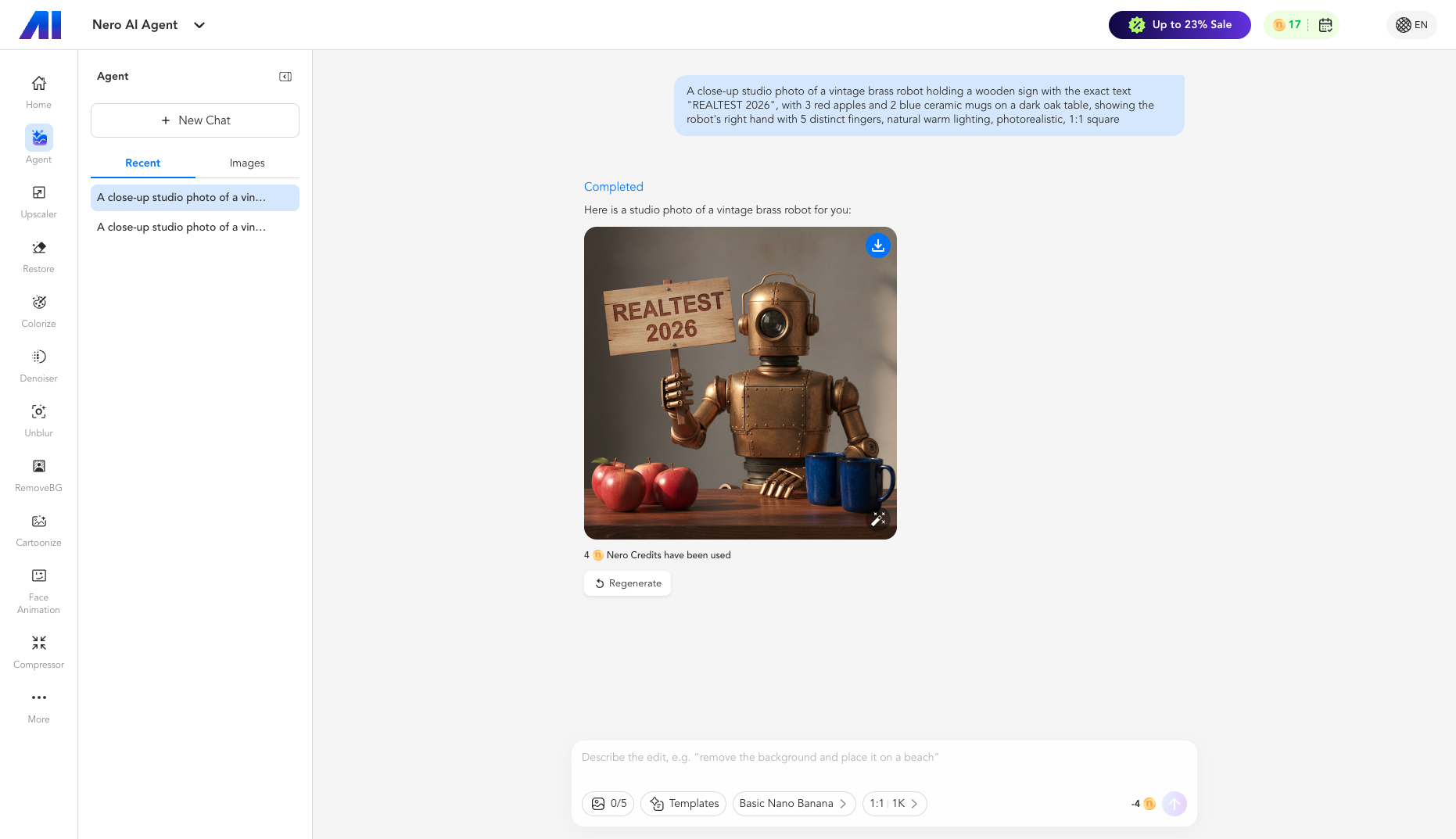Start a New Chat
This screenshot has width=1456, height=839.
(195, 120)
